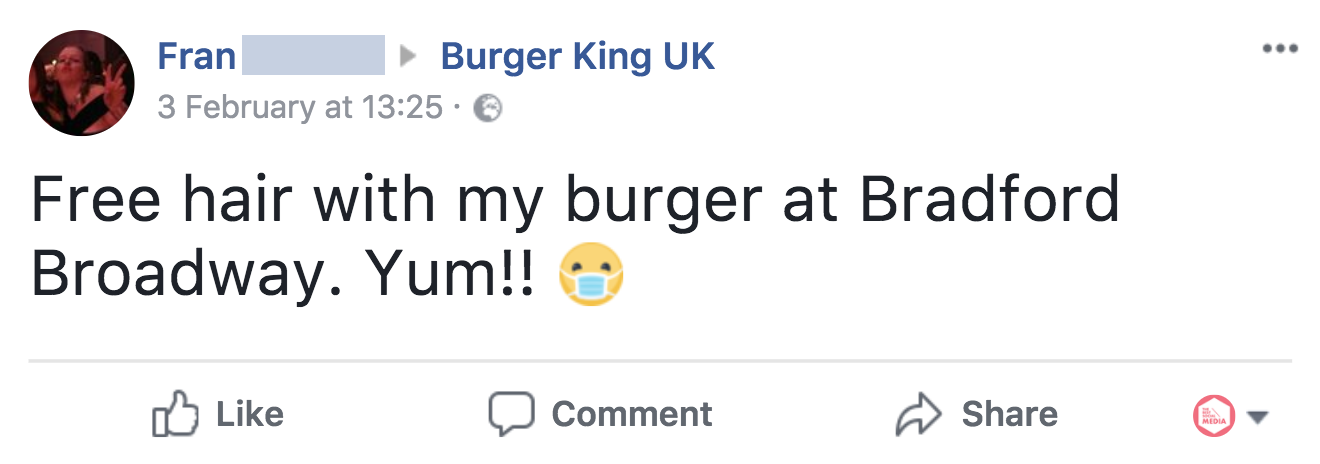This screenshot has height=464, width=1320.
Task: Click the Share arrow icon
Action: point(917,415)
